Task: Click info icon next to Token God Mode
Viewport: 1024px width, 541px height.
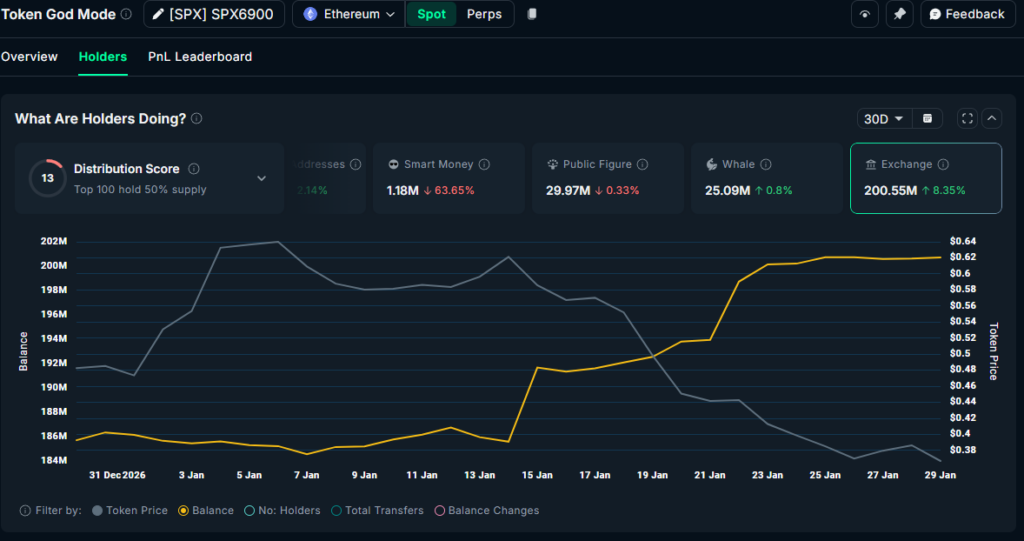Action: point(126,15)
